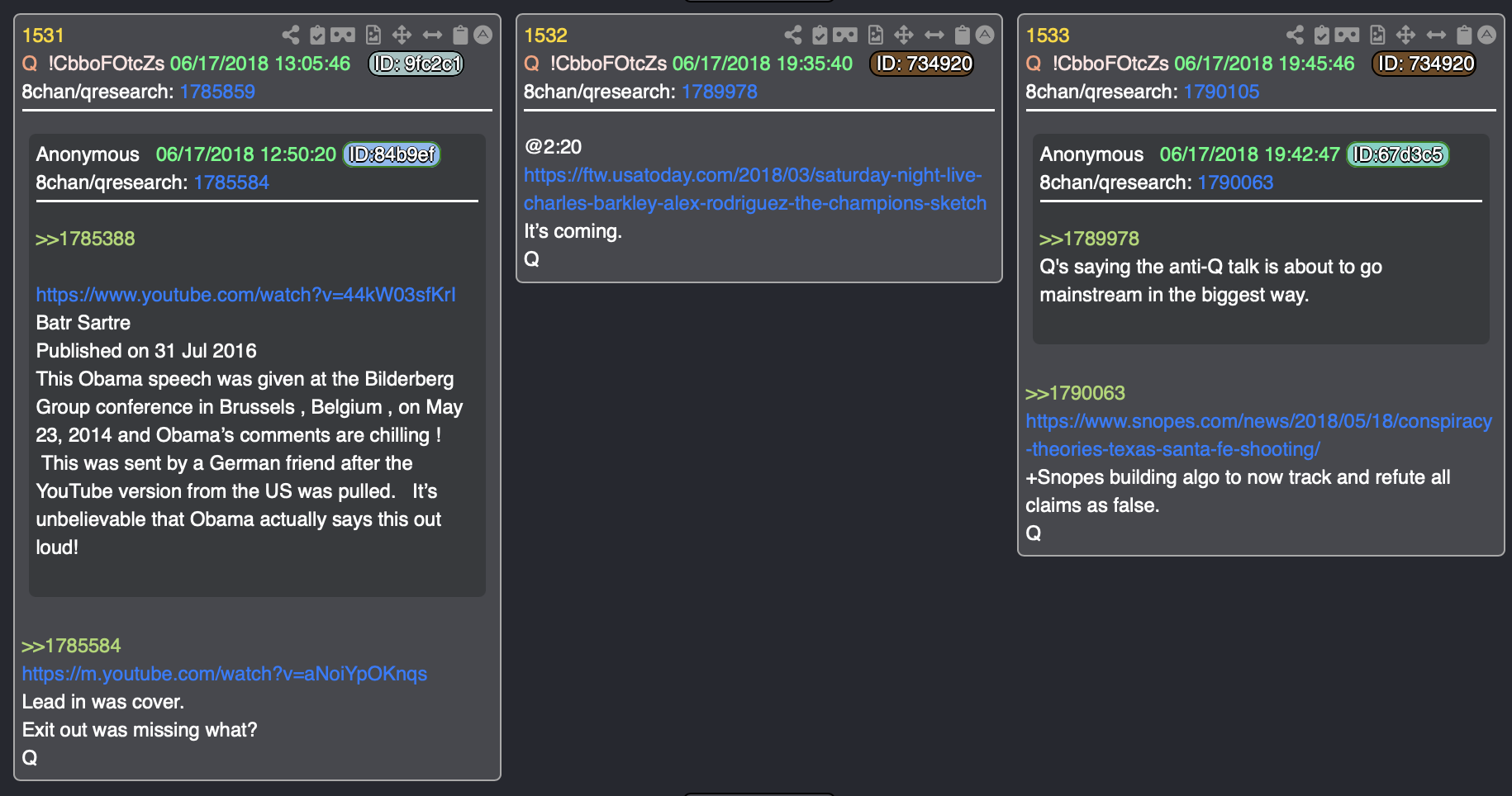Click the image file icon on post 1533
This screenshot has width=1512, height=796.
1377,35
